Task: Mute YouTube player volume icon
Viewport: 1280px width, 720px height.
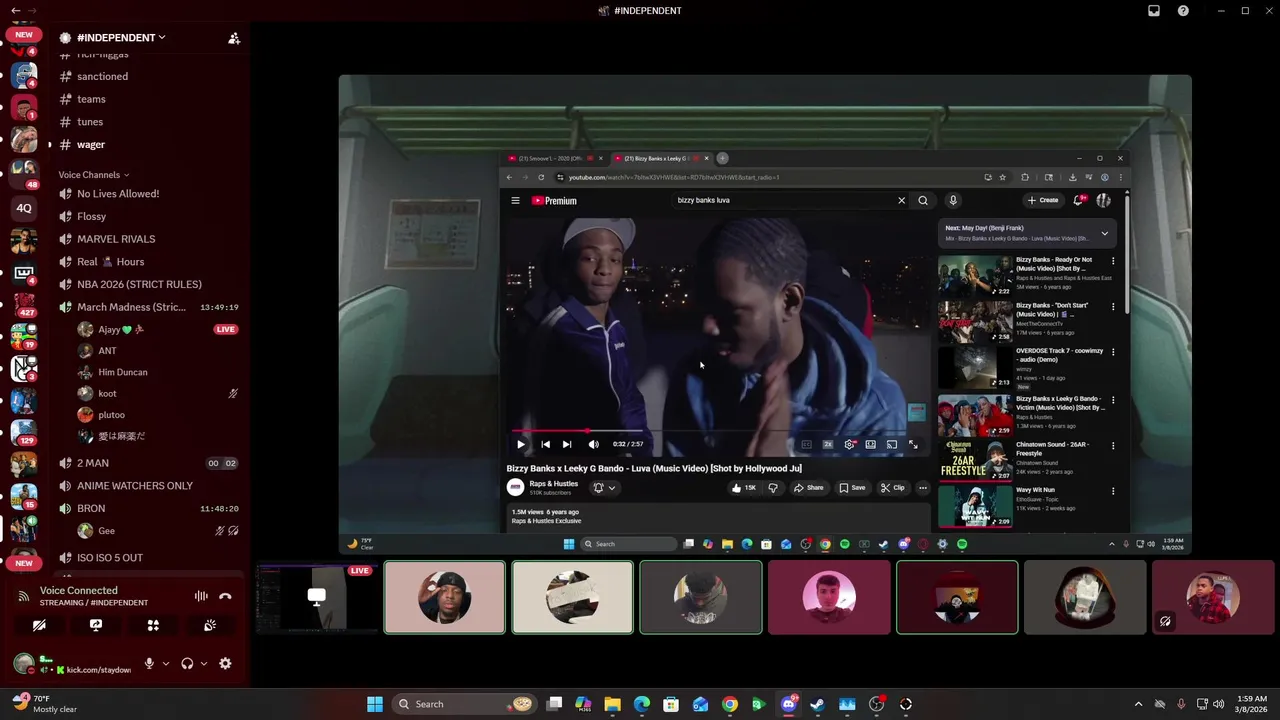Action: point(593,444)
